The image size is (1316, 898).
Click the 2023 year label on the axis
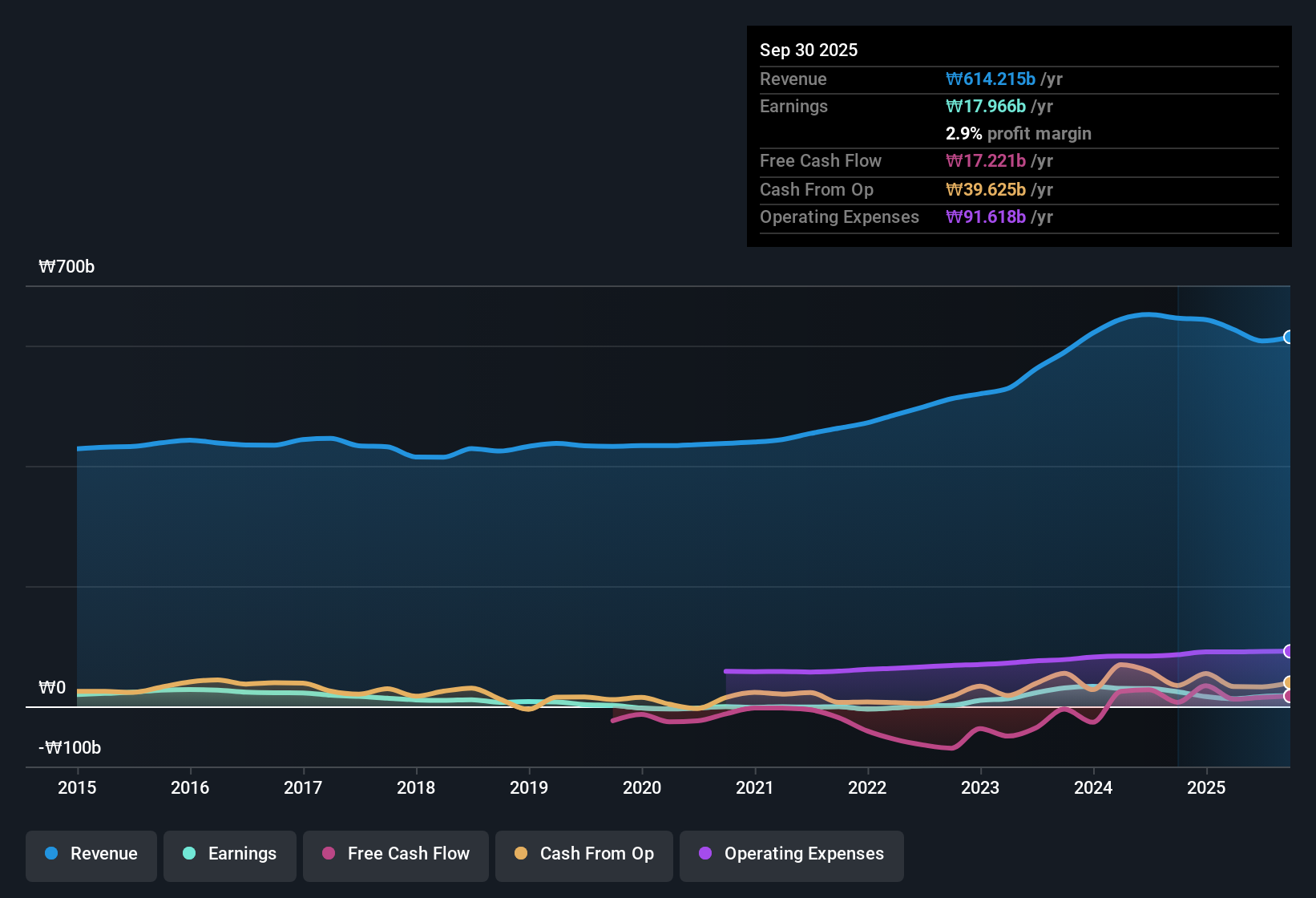(x=980, y=788)
